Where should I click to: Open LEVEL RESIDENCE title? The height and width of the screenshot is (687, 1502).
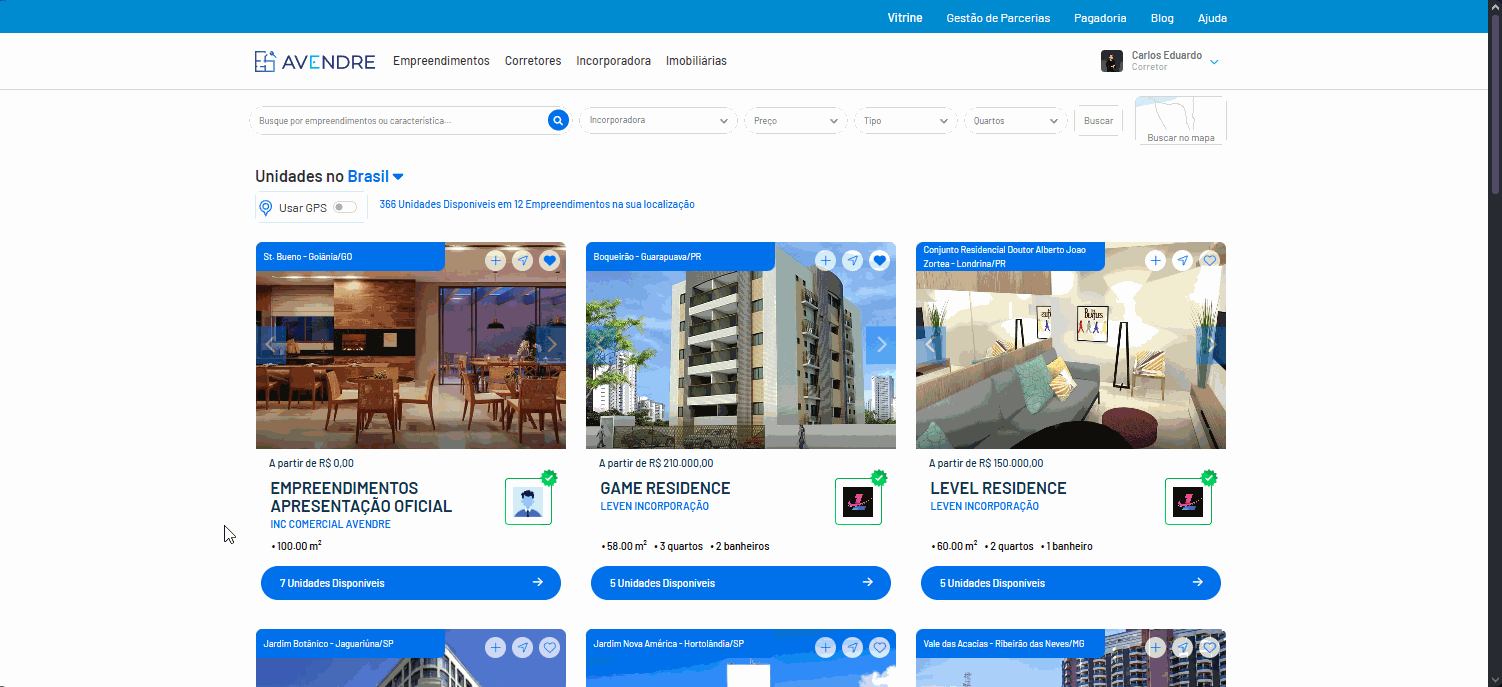pos(999,488)
